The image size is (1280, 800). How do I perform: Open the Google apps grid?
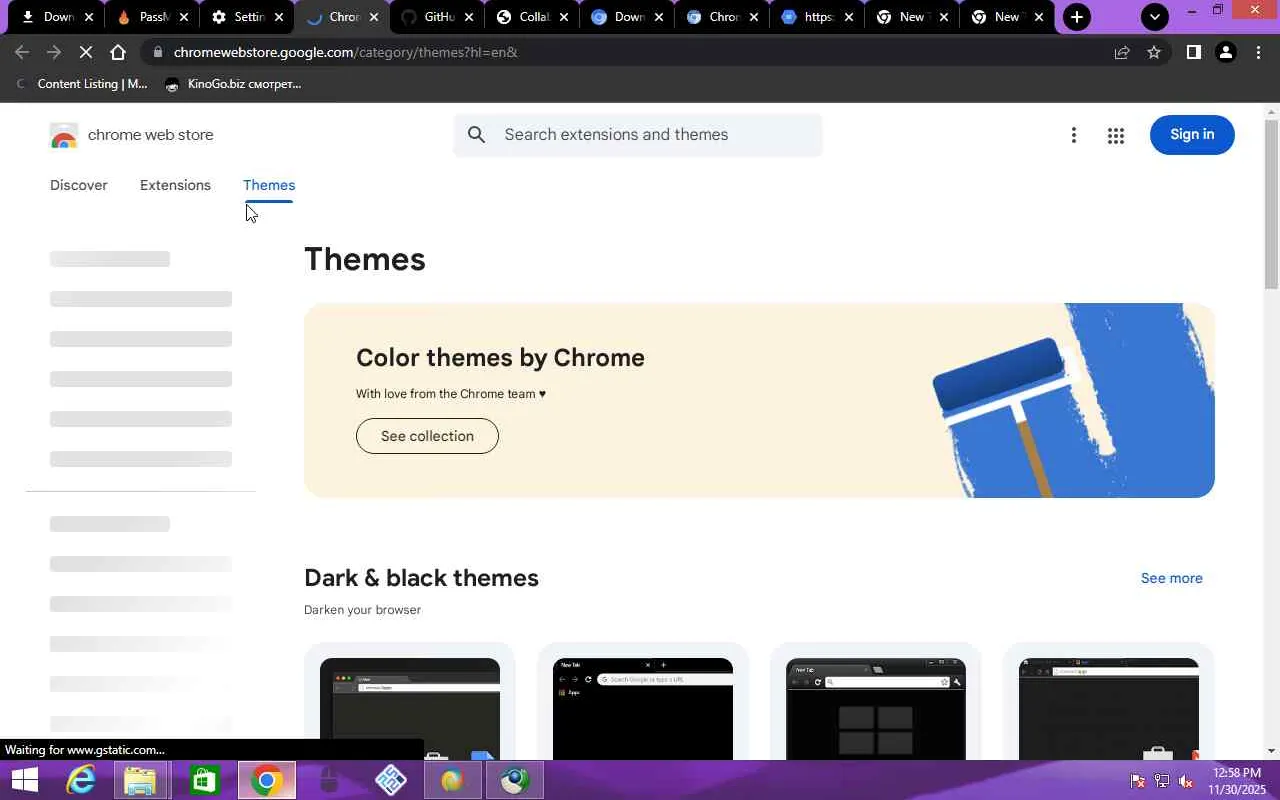pos(1116,135)
